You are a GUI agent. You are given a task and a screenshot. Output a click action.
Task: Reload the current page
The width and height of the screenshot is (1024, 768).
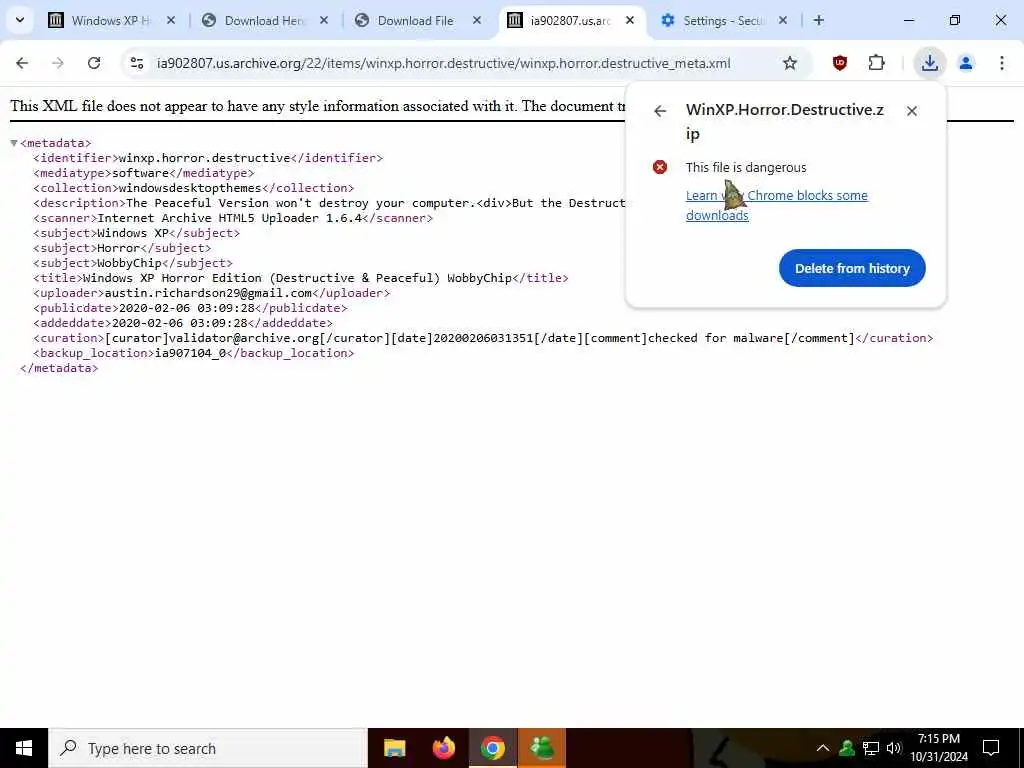click(94, 63)
